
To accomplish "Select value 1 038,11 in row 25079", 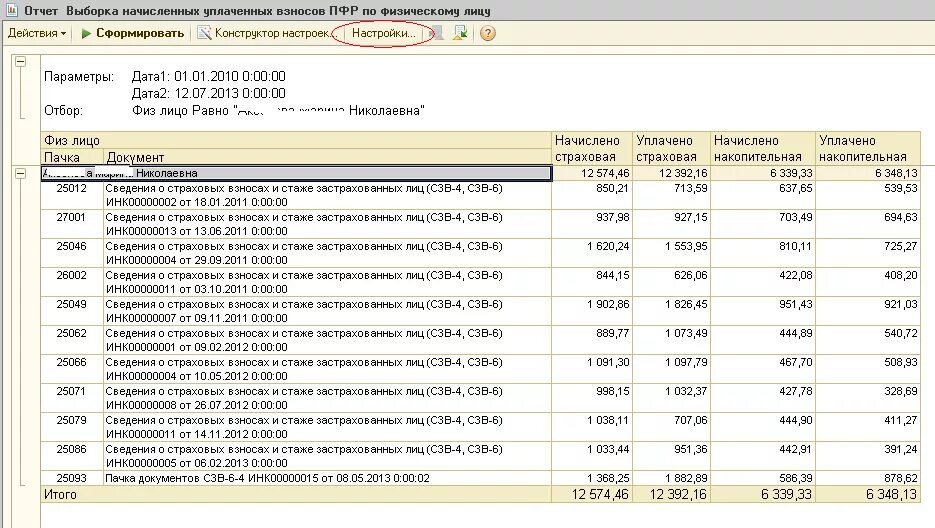I will tap(608, 421).
